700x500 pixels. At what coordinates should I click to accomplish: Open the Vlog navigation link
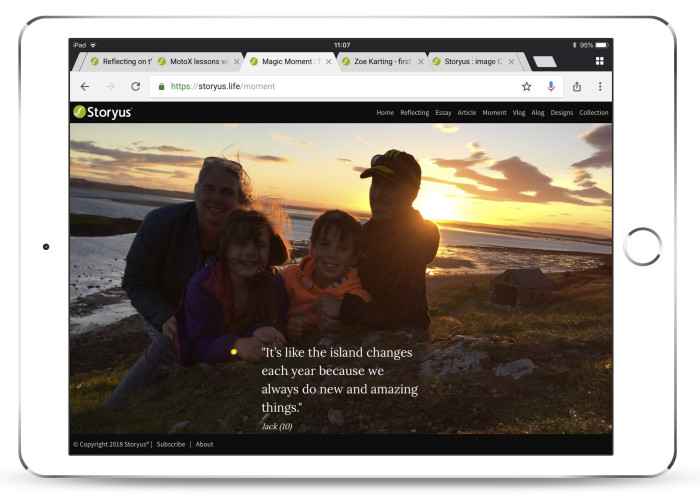tap(519, 113)
